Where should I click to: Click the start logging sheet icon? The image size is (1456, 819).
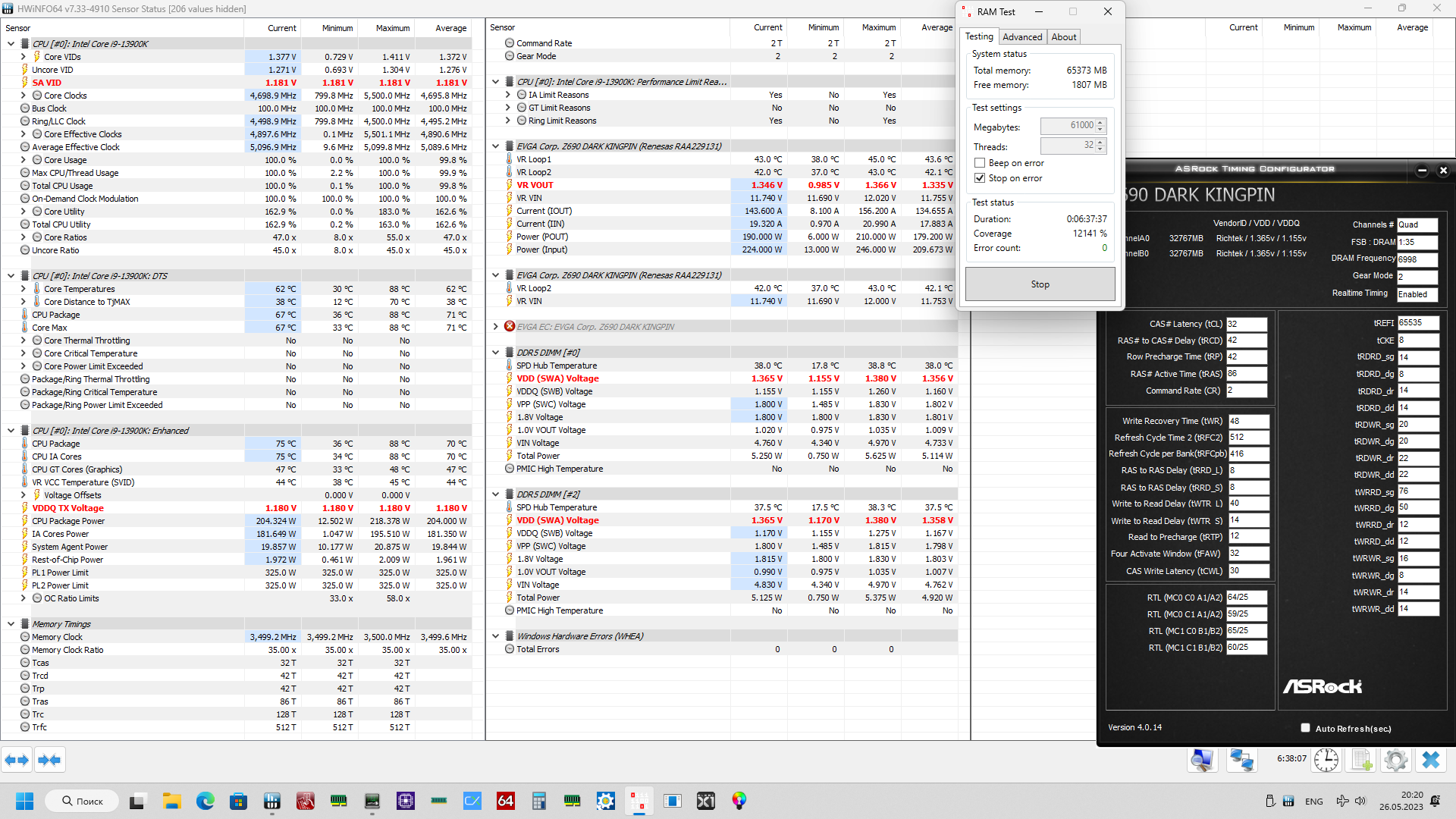point(1362,759)
